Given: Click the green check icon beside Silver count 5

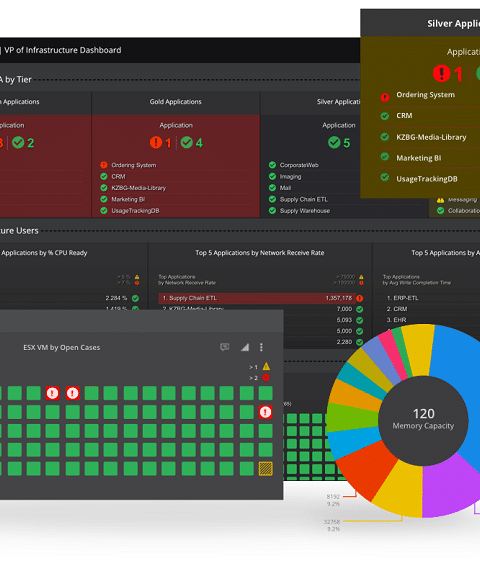Looking at the screenshot, I should tap(334, 142).
